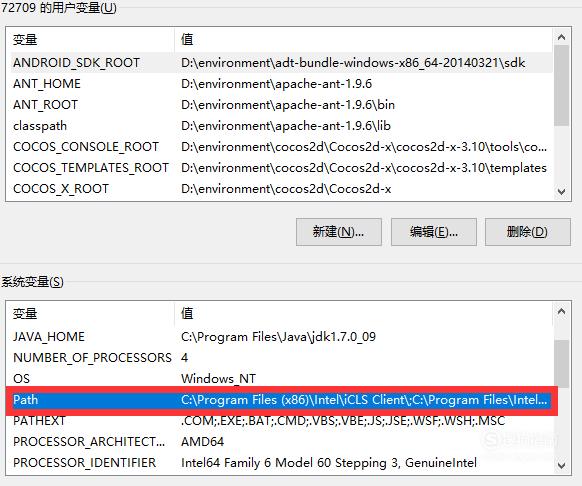This screenshot has height=486, width=582.
Task: Select the JAVA_HOME system variable
Action: (281, 337)
